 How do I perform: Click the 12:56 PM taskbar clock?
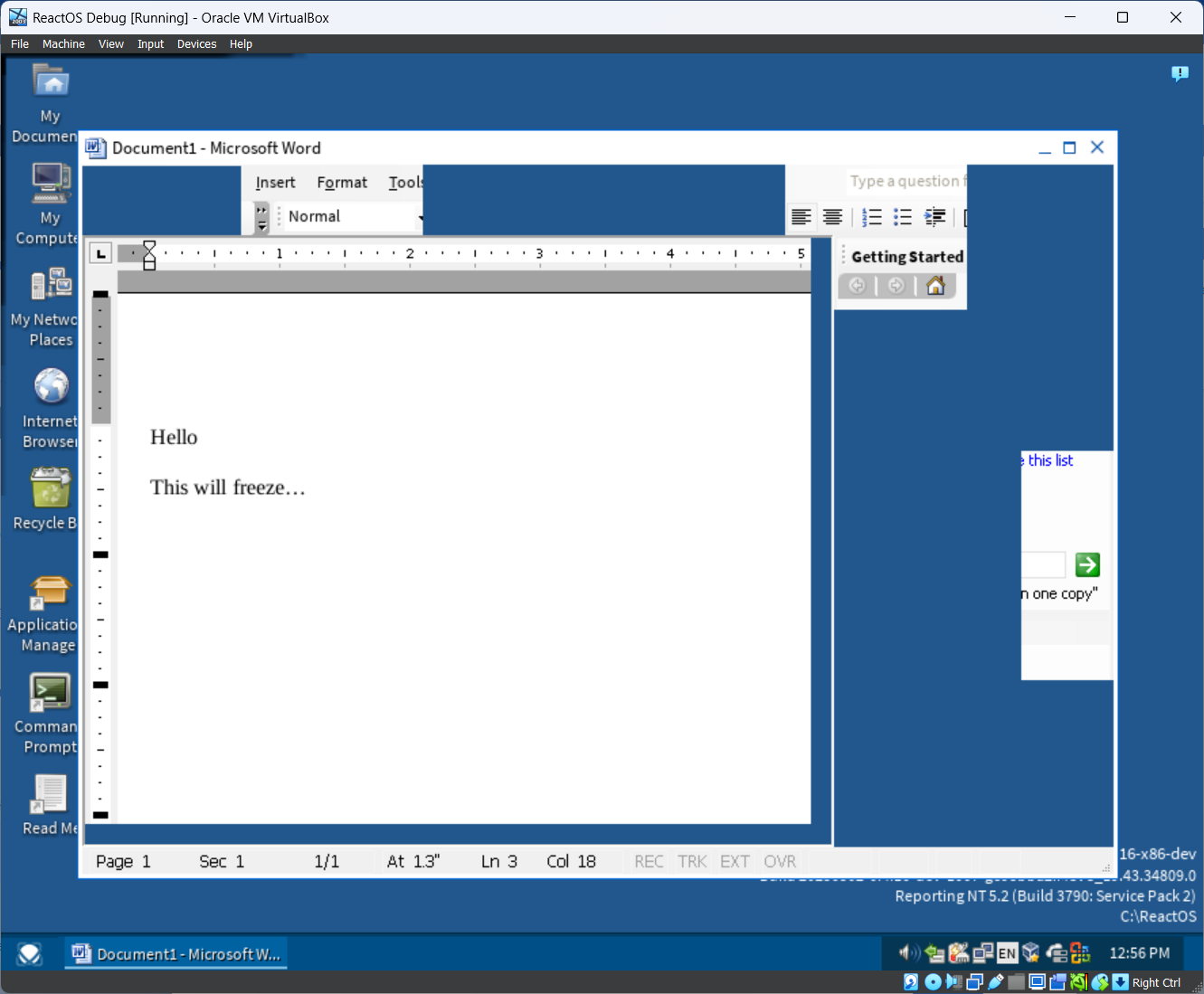coord(1139,953)
